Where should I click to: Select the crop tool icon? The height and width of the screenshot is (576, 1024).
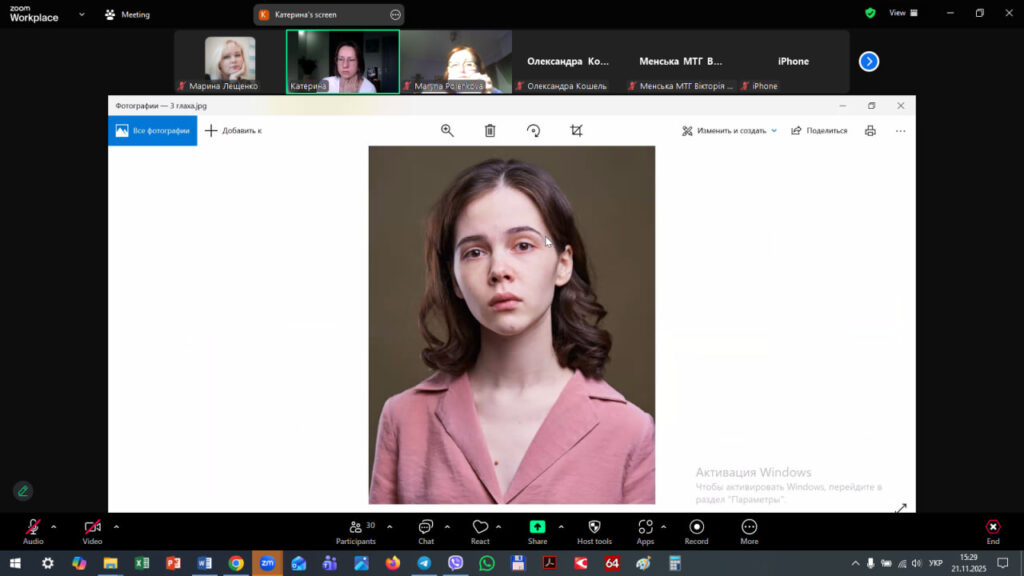tap(576, 130)
